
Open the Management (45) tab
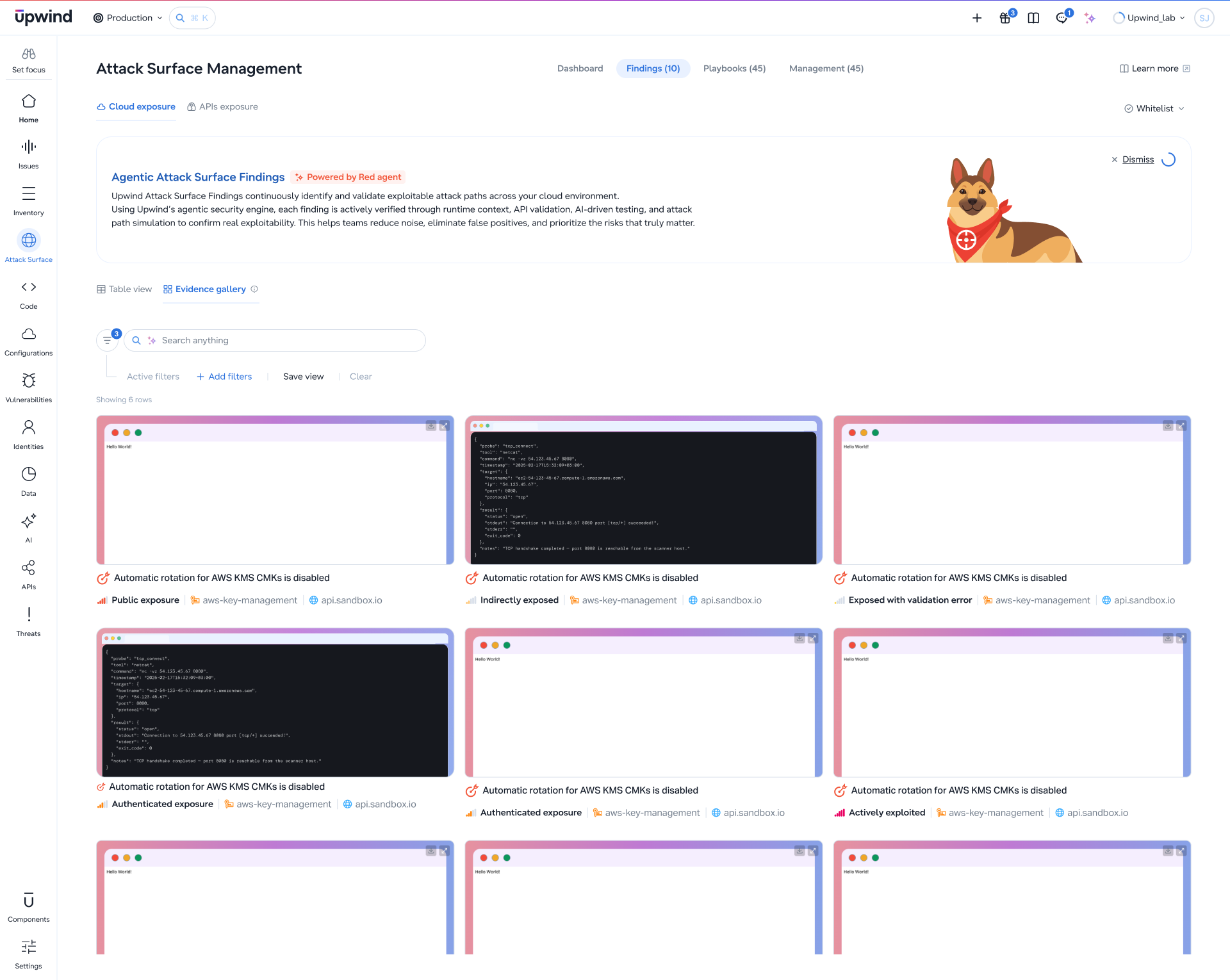tap(826, 69)
